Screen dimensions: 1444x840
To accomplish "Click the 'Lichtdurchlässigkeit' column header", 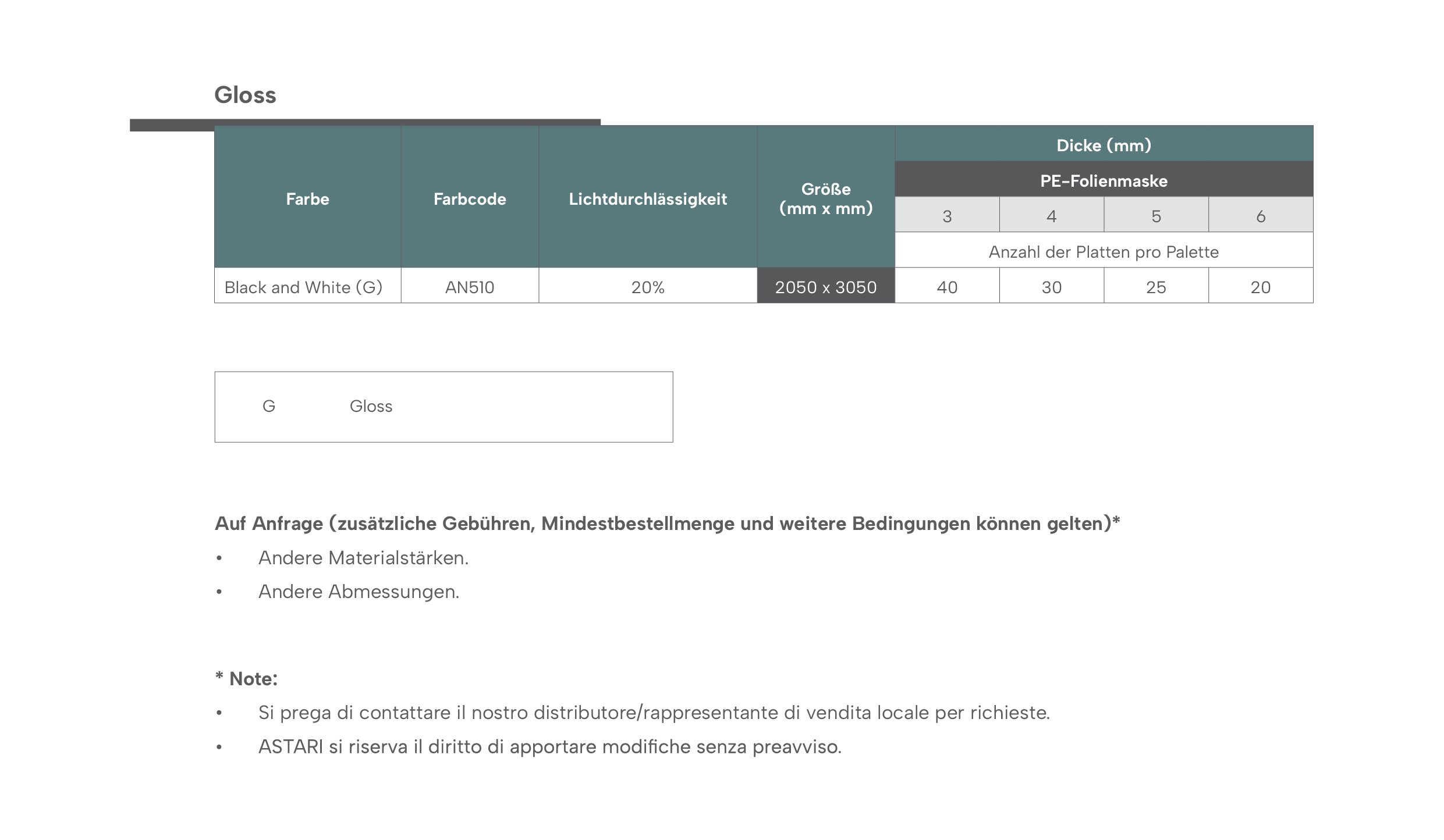I will pyautogui.click(x=648, y=197).
